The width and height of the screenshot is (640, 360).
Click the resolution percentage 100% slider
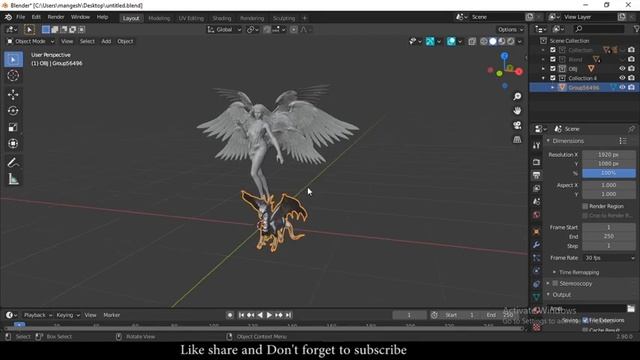pyautogui.click(x=609, y=173)
